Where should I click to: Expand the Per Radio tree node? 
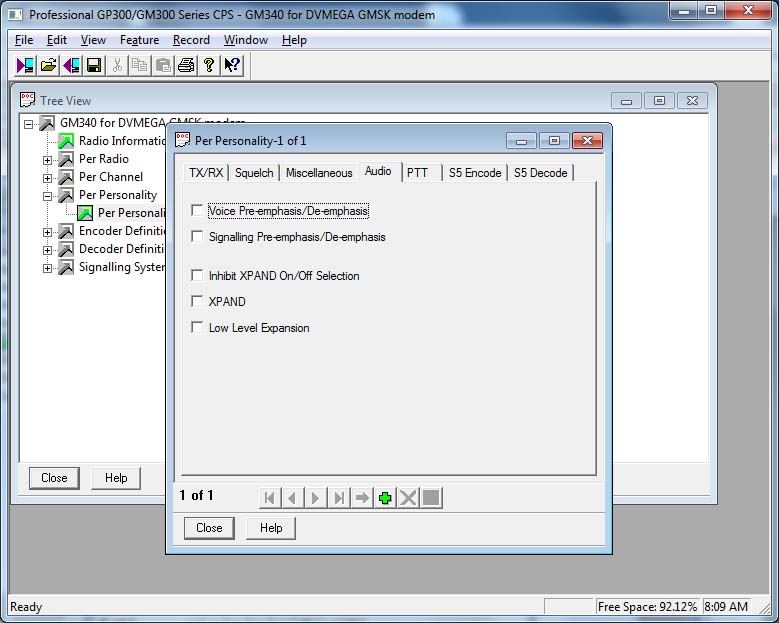[48, 160]
